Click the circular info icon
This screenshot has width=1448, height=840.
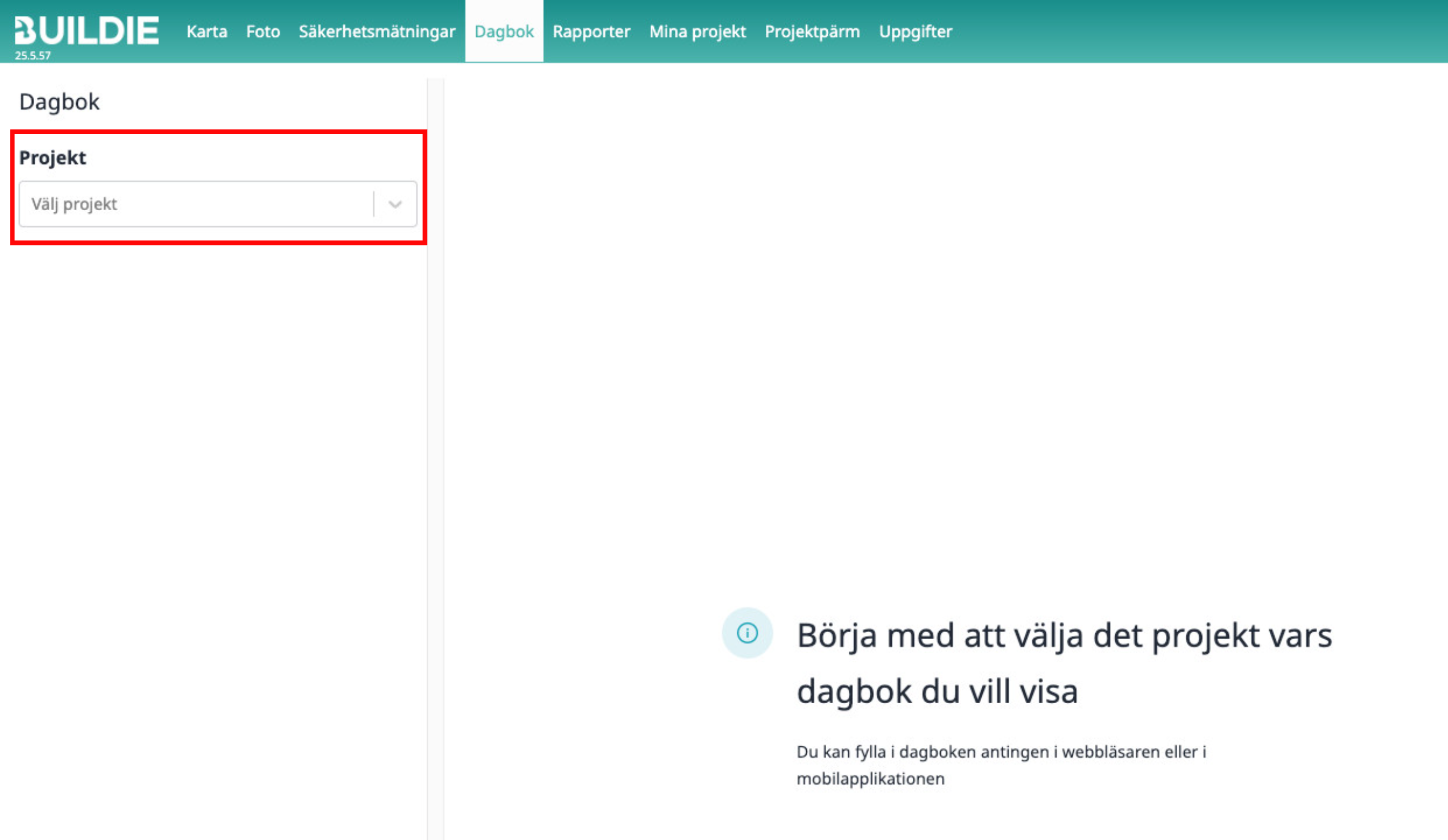point(747,633)
